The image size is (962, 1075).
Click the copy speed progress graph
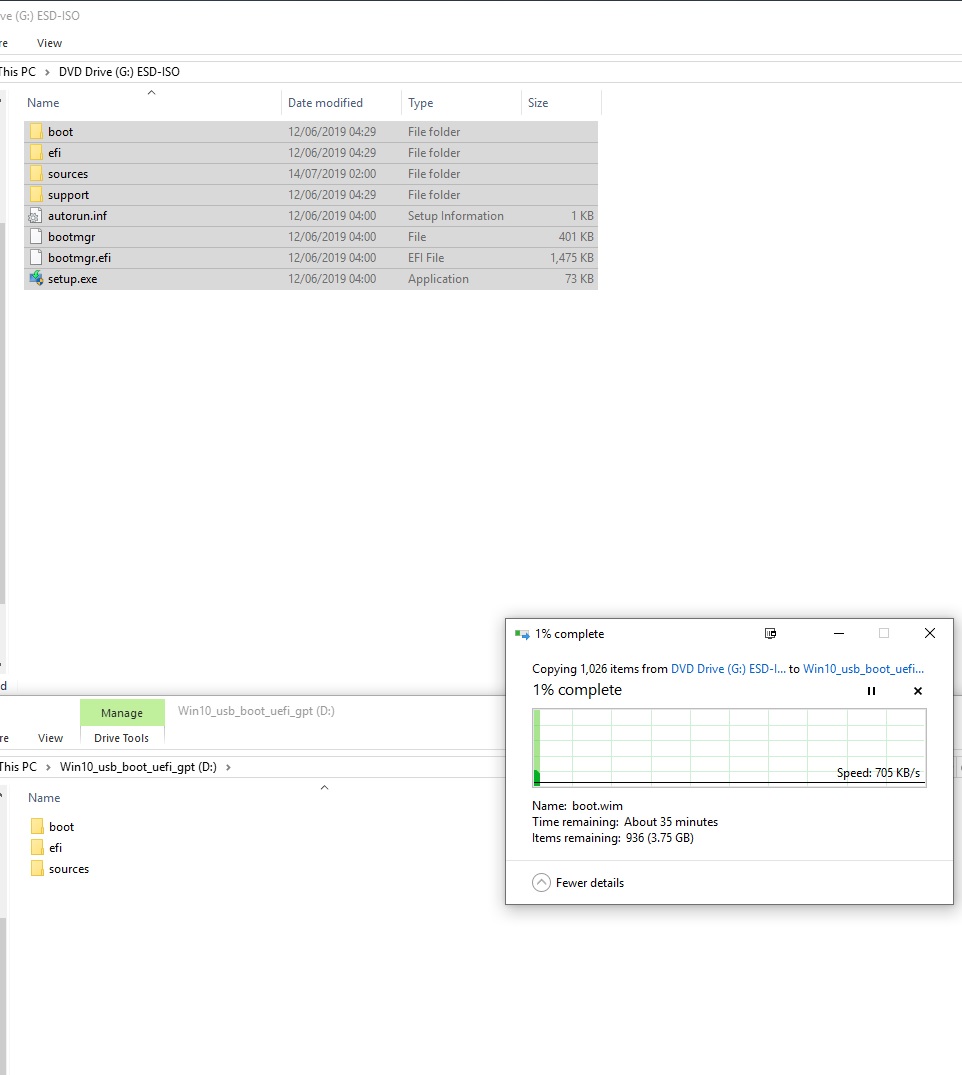coord(729,747)
